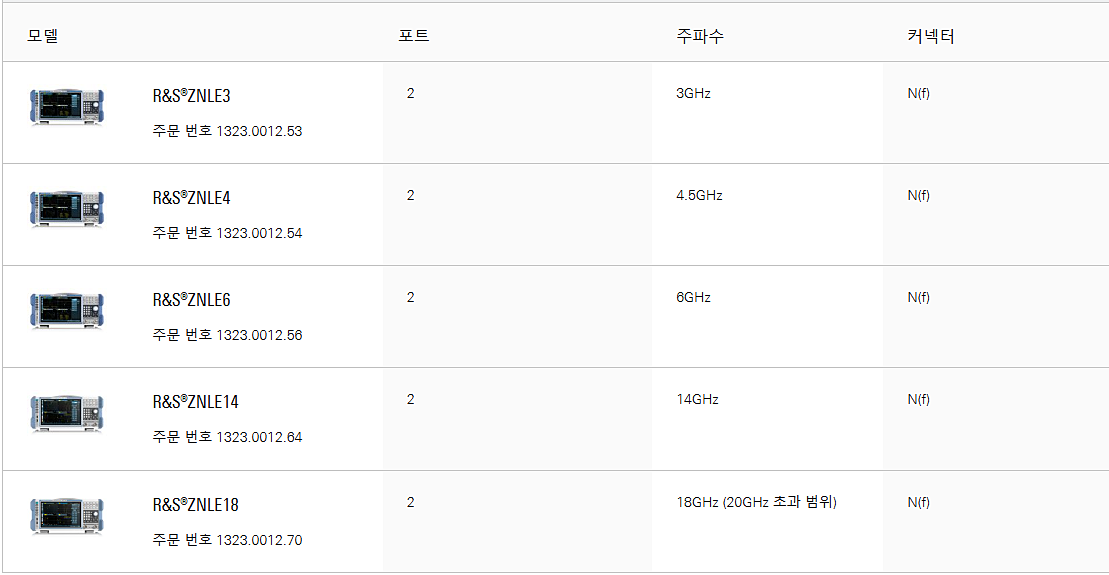Click the R&S ZNLE3 model name
This screenshot has width=1109, height=575.
192,95
